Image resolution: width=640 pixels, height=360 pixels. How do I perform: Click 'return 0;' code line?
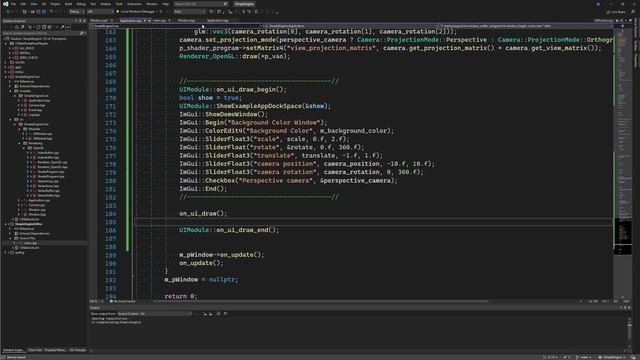coord(181,296)
